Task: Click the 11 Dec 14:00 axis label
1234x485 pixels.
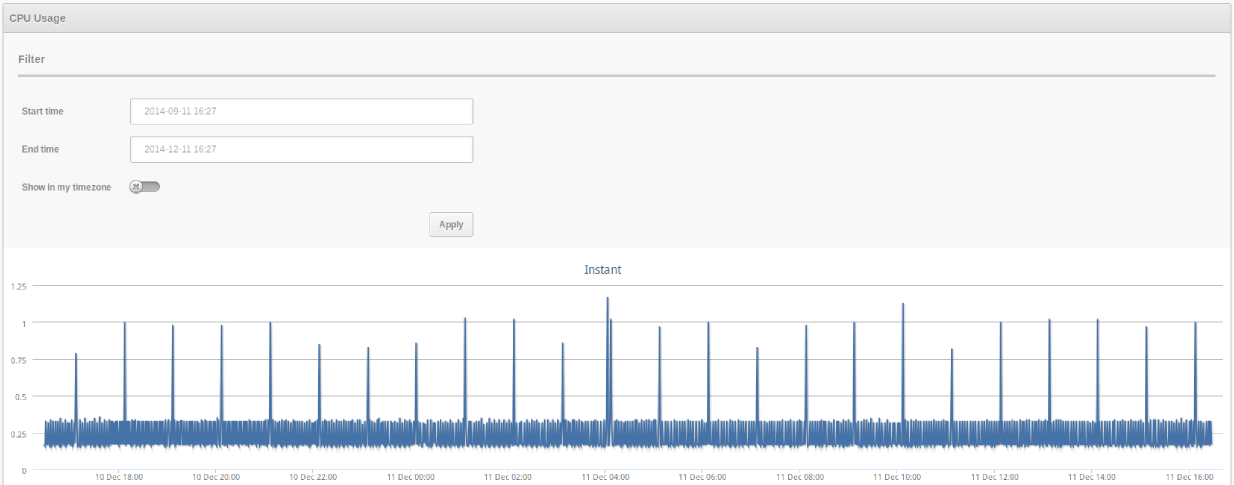Action: 1092,477
